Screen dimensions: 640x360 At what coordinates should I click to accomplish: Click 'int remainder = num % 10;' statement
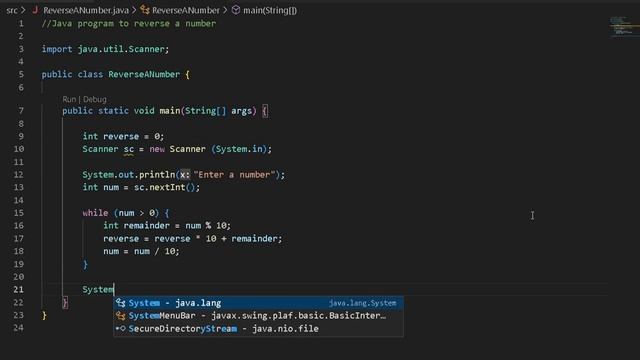(167, 225)
